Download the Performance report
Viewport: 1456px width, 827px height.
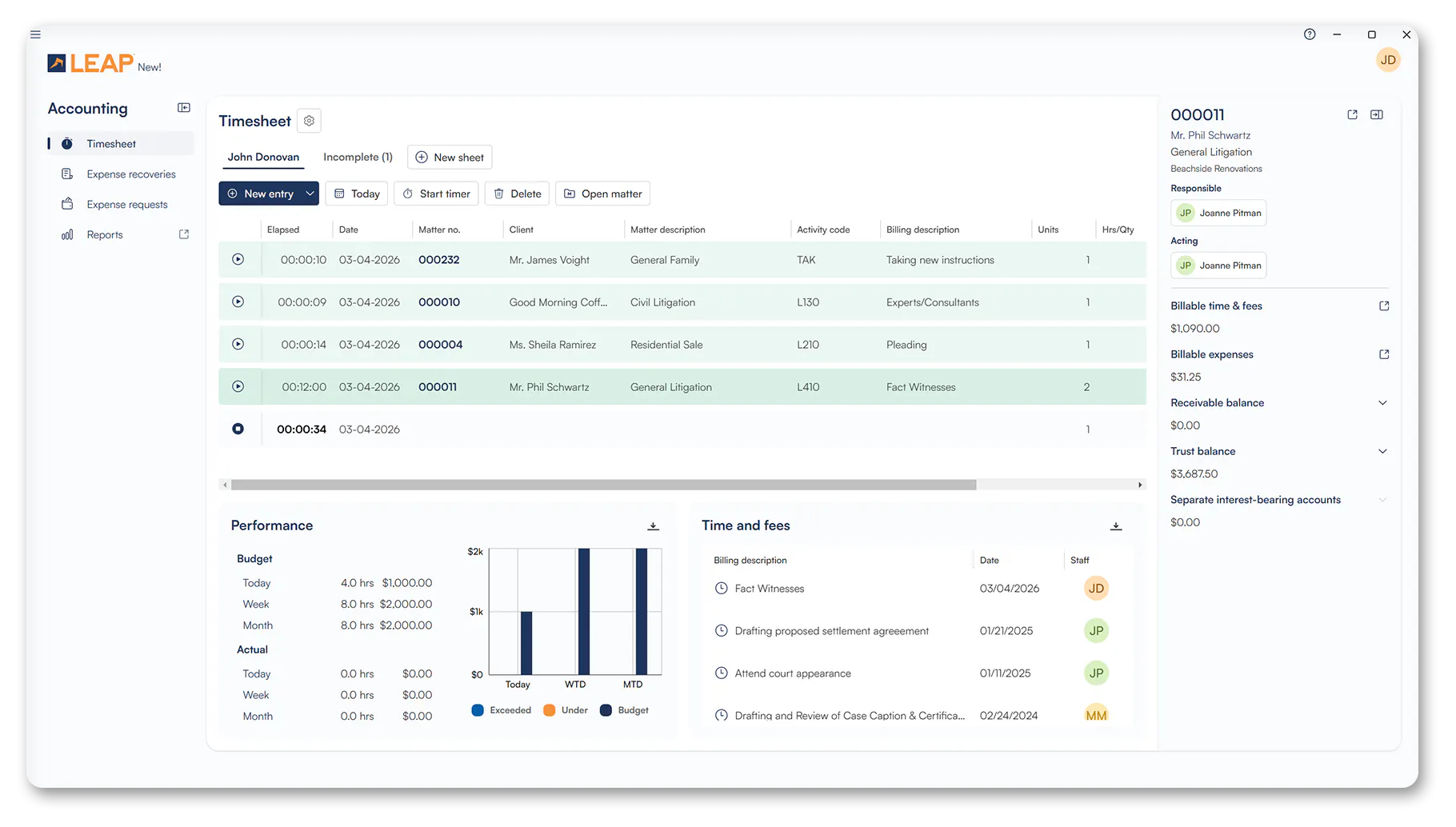point(653,526)
